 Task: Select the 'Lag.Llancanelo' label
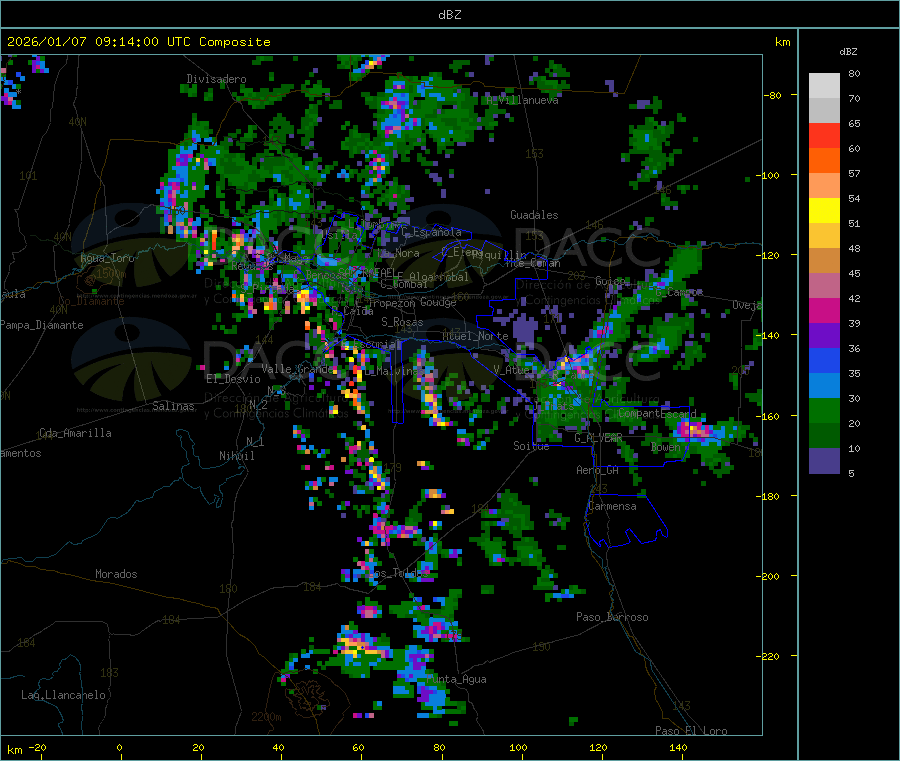click(64, 695)
